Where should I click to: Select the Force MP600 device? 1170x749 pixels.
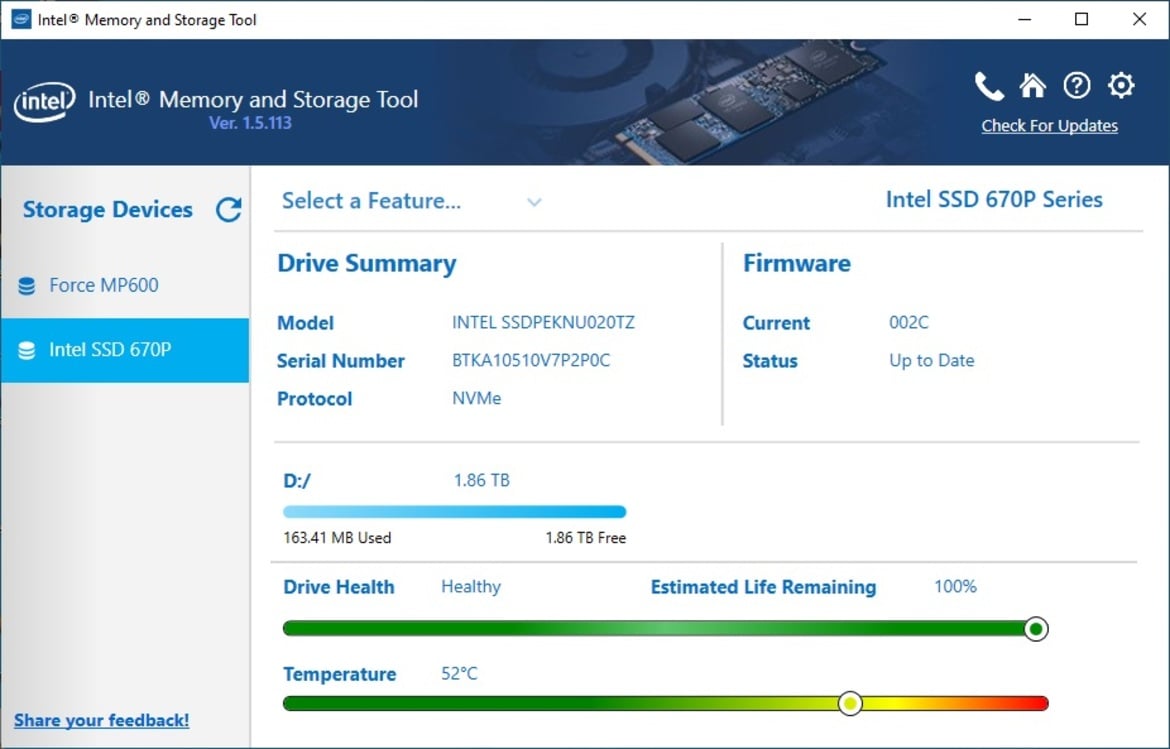(x=125, y=286)
